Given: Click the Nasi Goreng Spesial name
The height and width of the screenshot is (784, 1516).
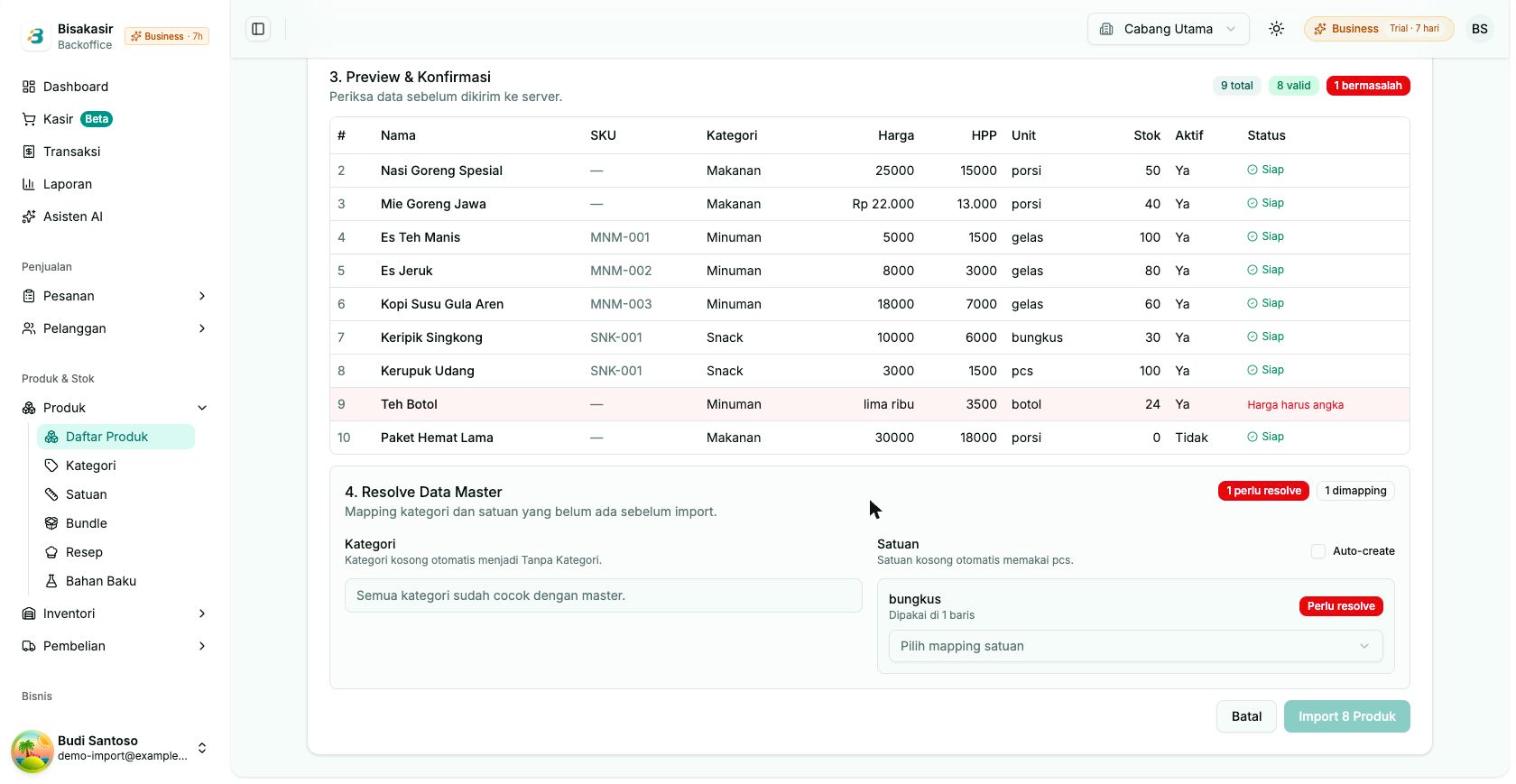Looking at the screenshot, I should pyautogui.click(x=441, y=171).
